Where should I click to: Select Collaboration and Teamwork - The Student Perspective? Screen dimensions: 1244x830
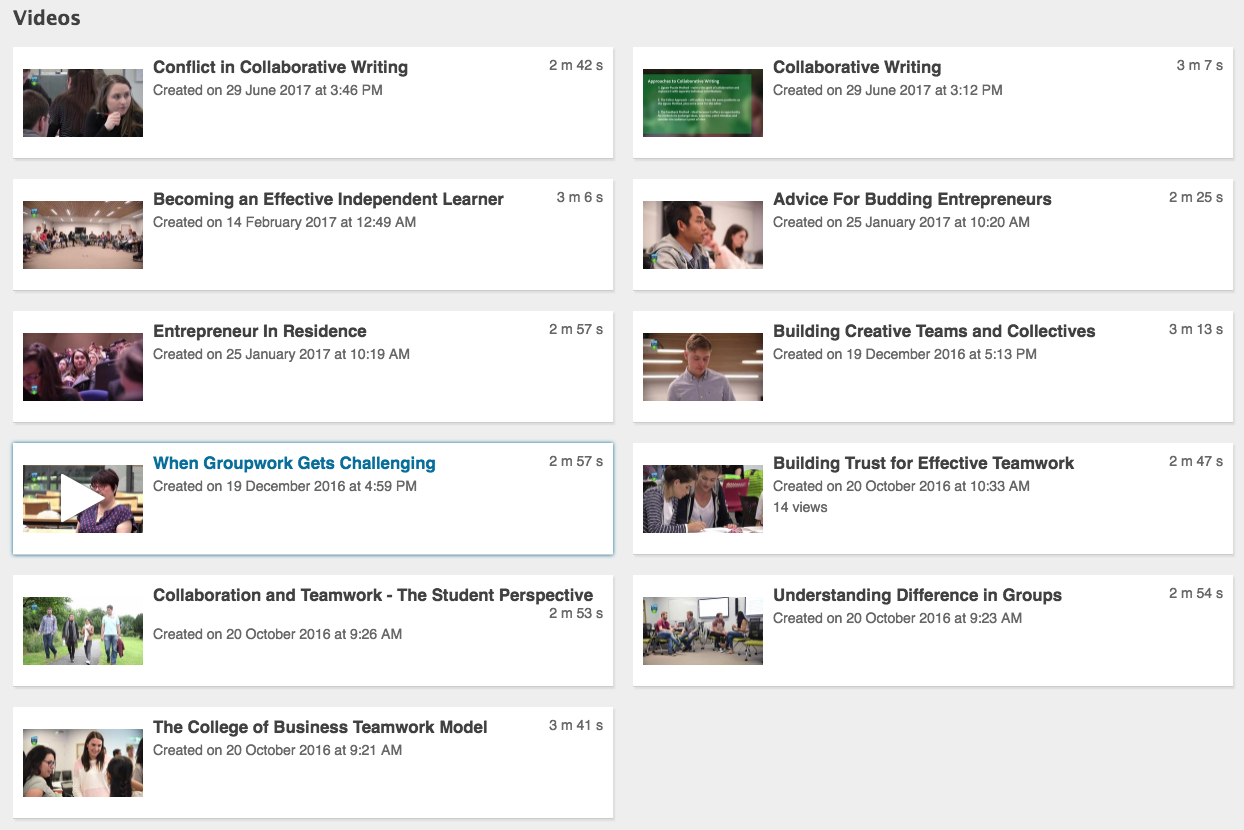(372, 595)
